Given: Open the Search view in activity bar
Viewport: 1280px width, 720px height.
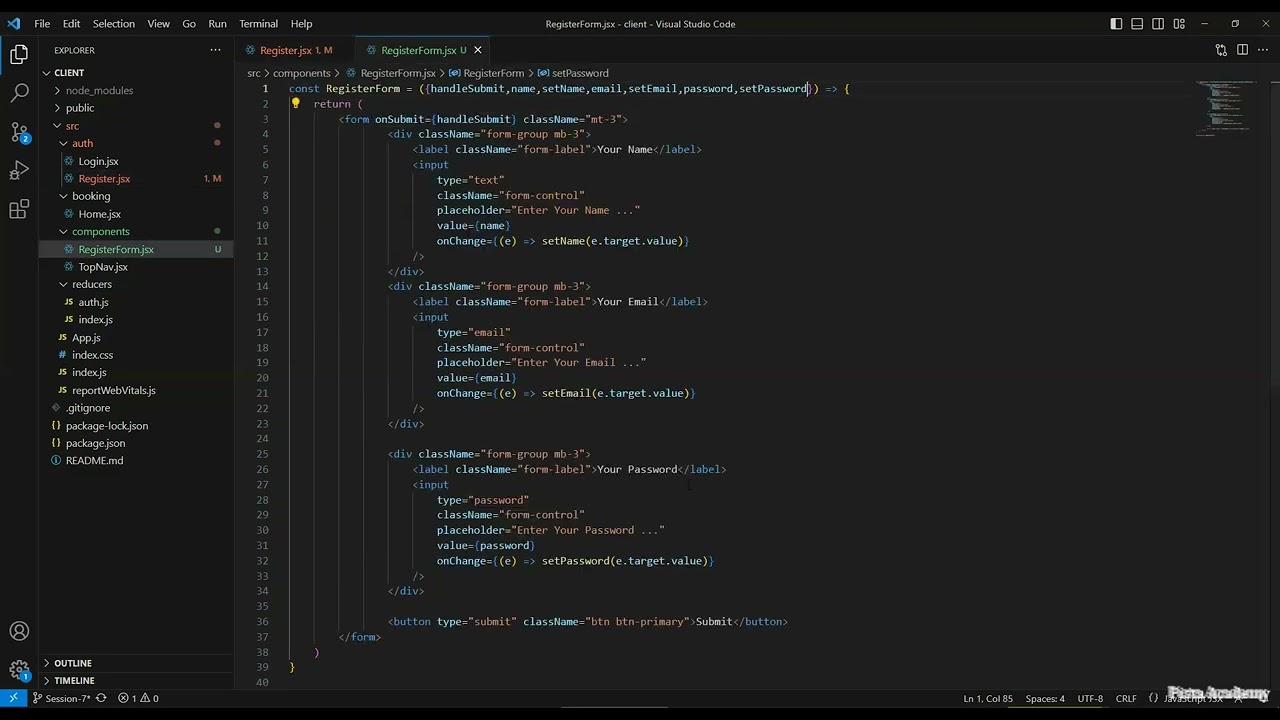Looking at the screenshot, I should pos(19,93).
